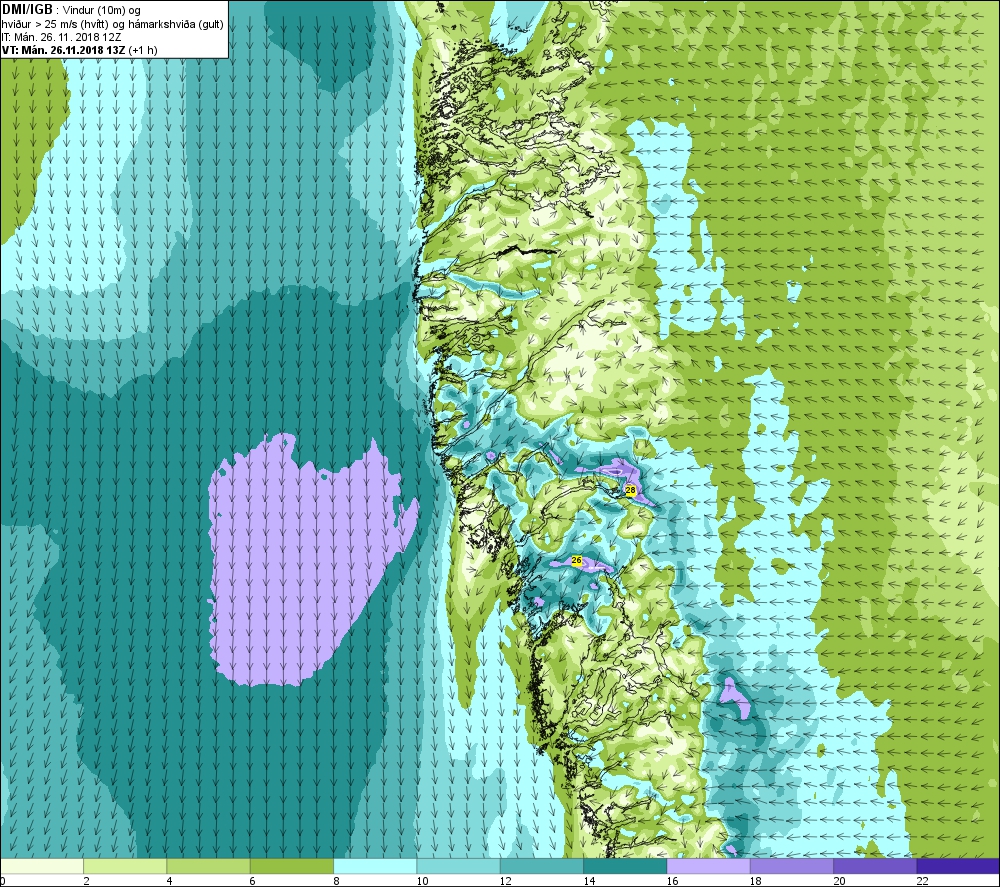
Task: Click the legend scale number 22
Action: pyautogui.click(x=922, y=881)
